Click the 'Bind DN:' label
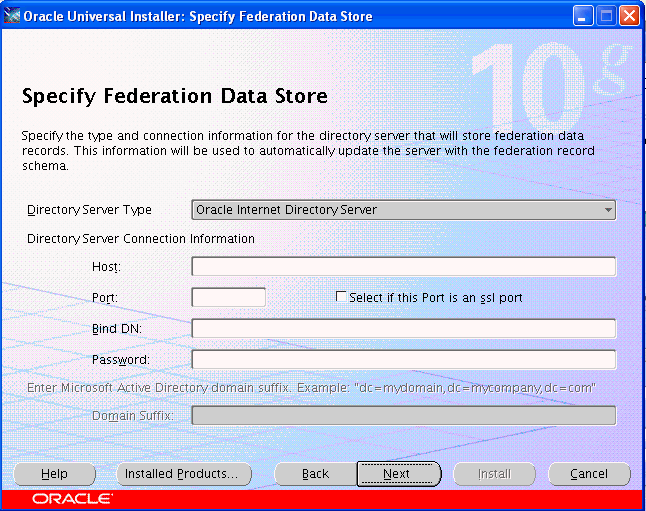 coord(117,328)
